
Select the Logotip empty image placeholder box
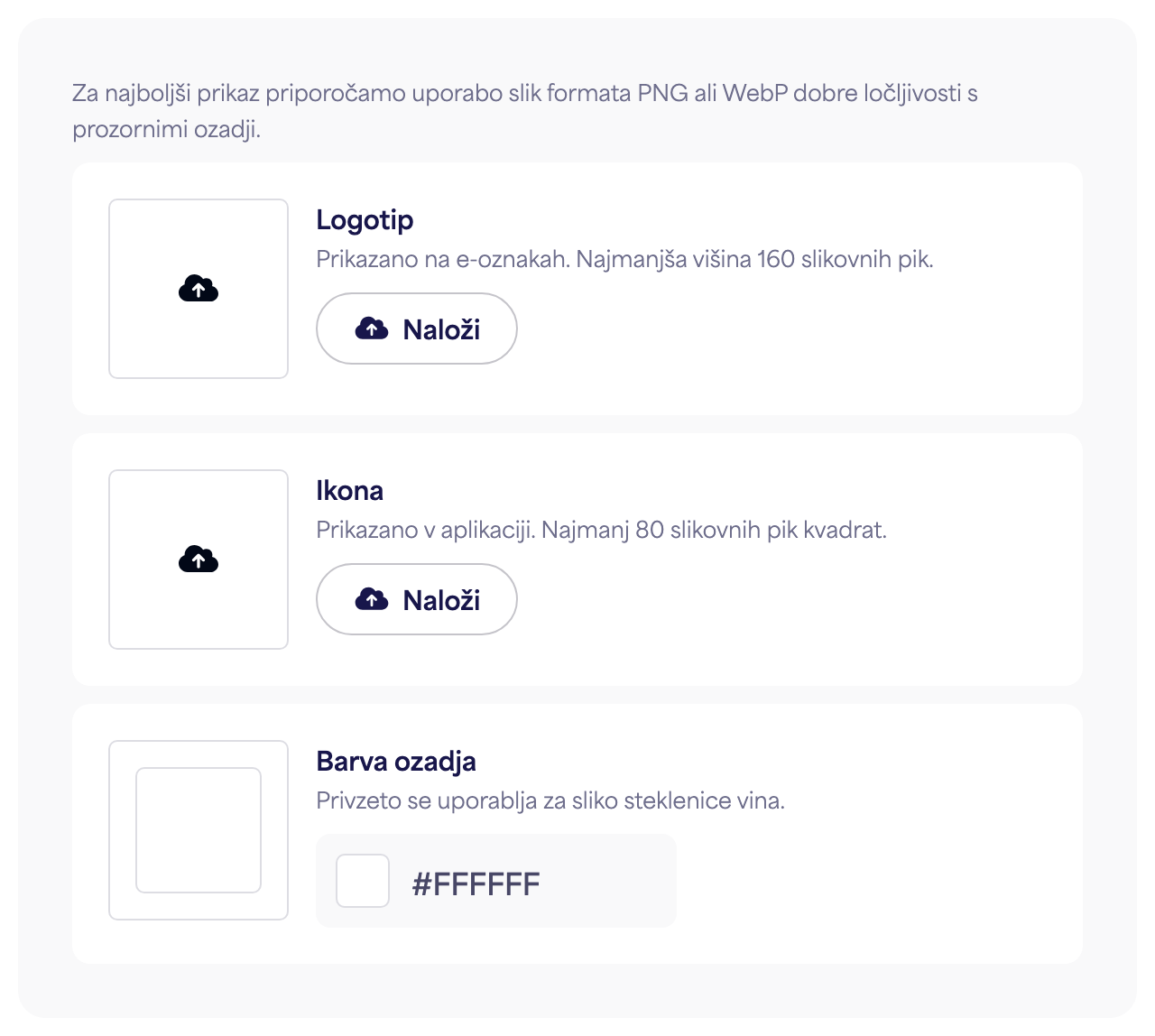point(199,289)
